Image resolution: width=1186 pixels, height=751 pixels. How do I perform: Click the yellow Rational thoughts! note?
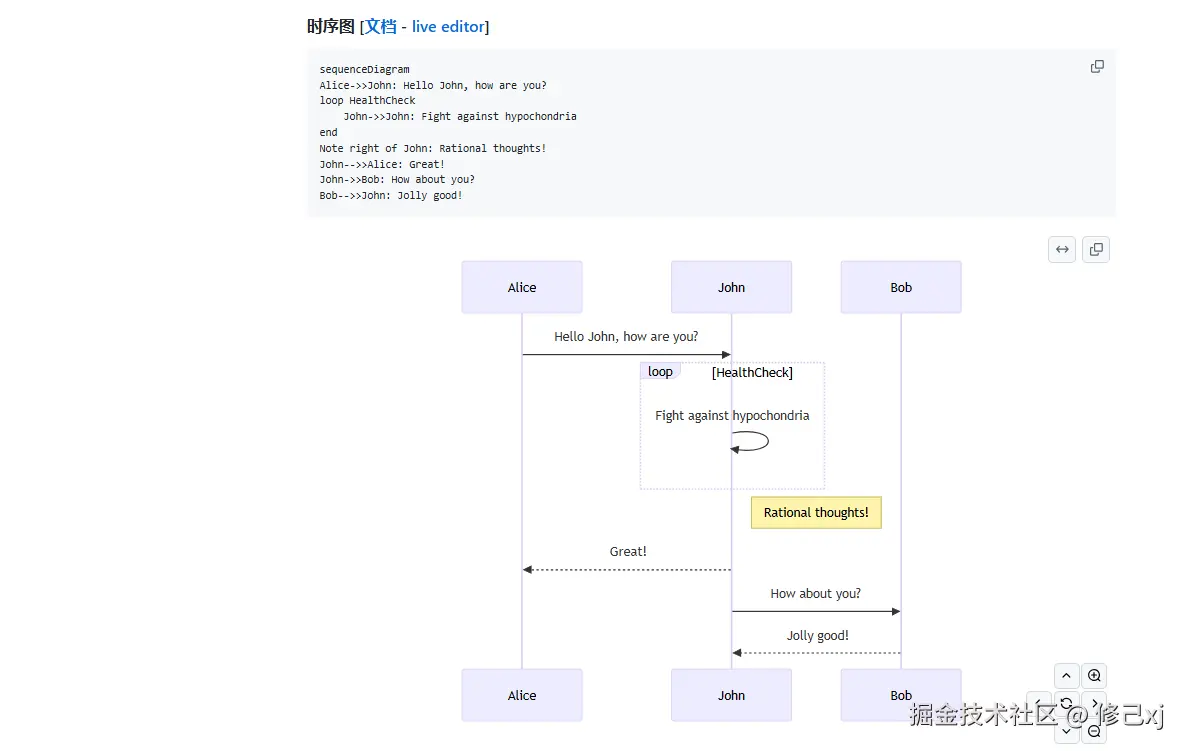coord(816,513)
